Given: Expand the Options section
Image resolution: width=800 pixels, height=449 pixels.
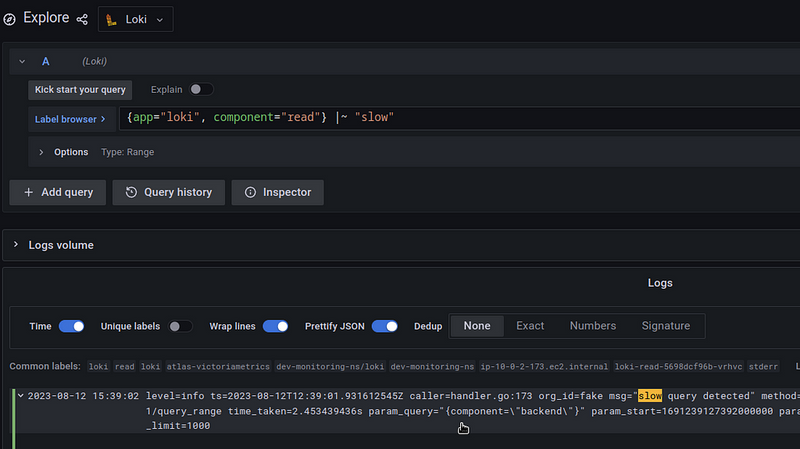Looking at the screenshot, I should click(x=42, y=152).
